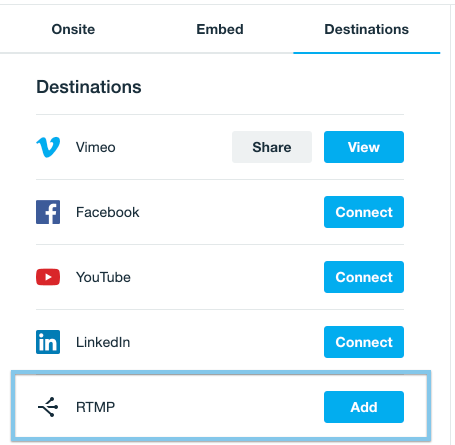Click the View button for Vimeo
The image size is (455, 445).
[x=364, y=147]
